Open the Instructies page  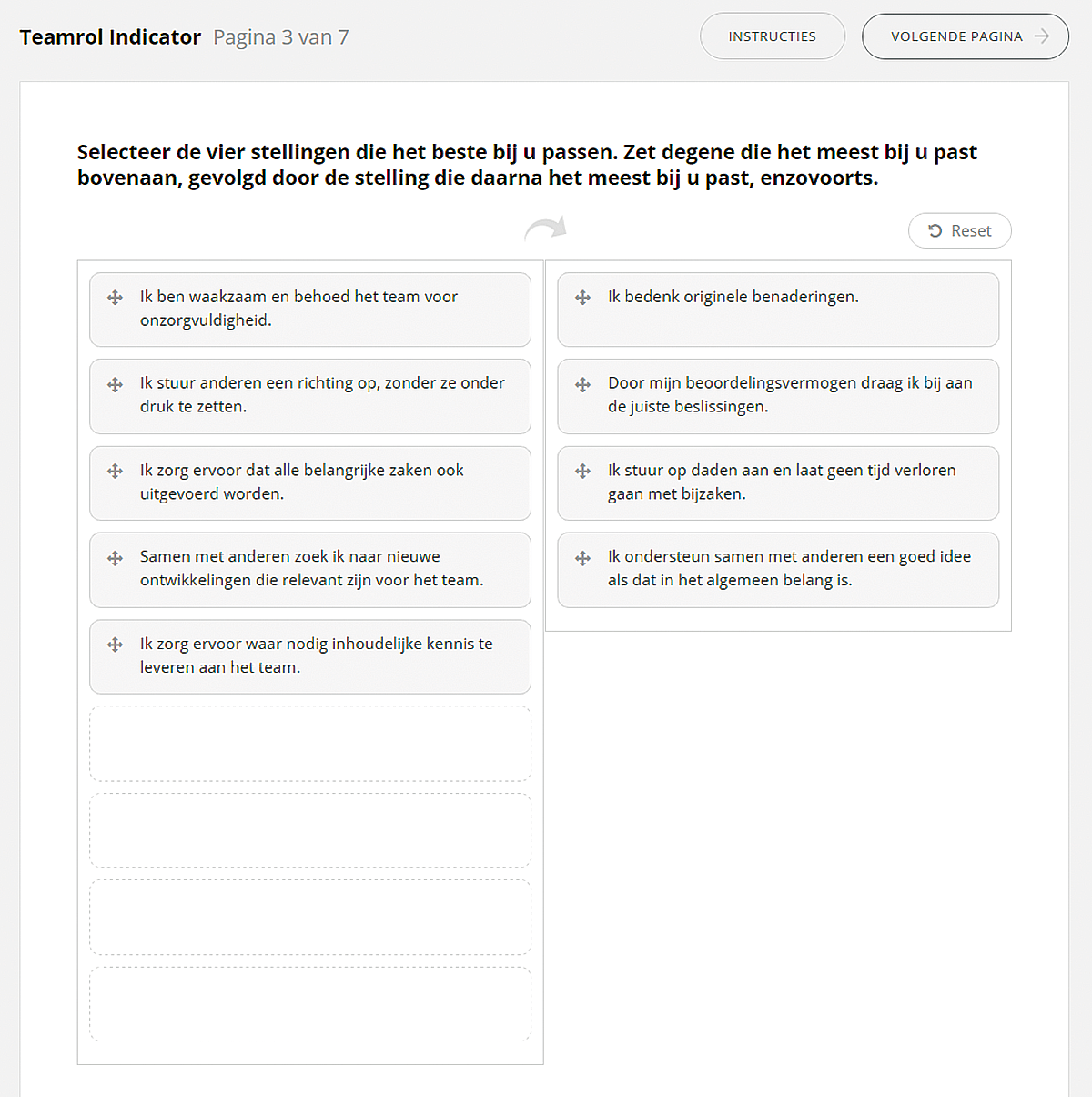point(773,36)
